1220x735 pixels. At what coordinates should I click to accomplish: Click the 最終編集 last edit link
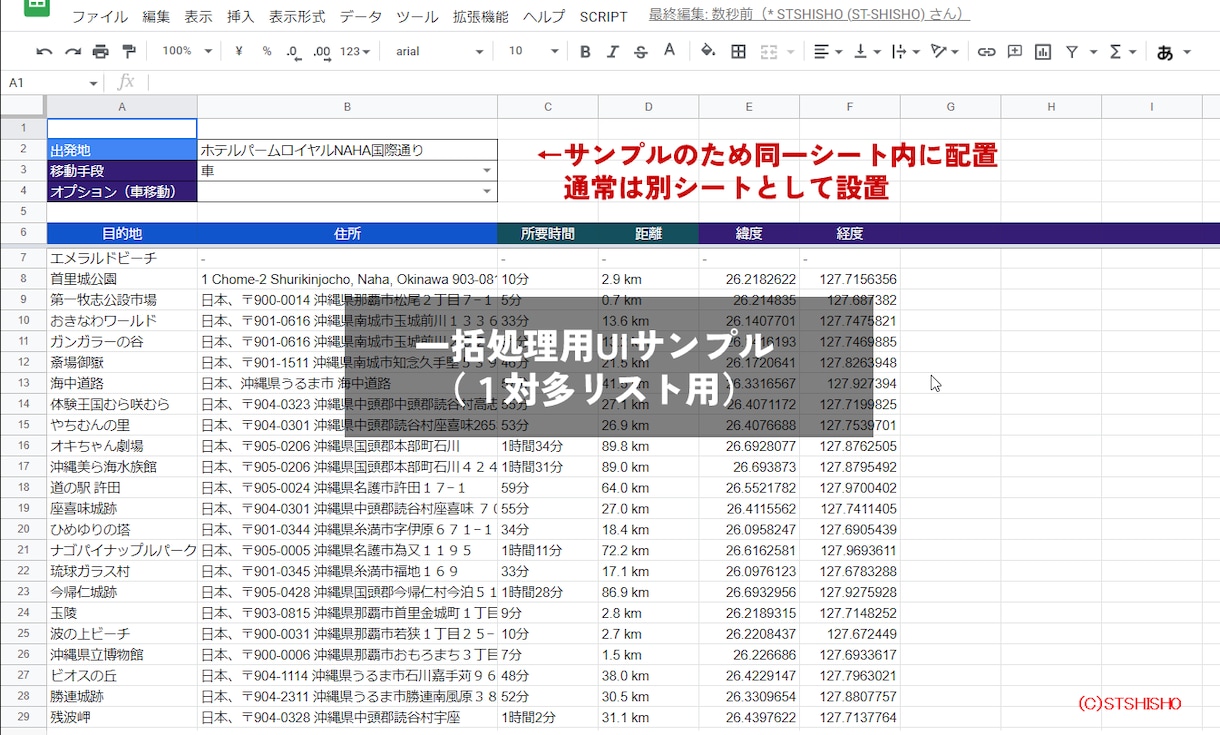(x=809, y=15)
